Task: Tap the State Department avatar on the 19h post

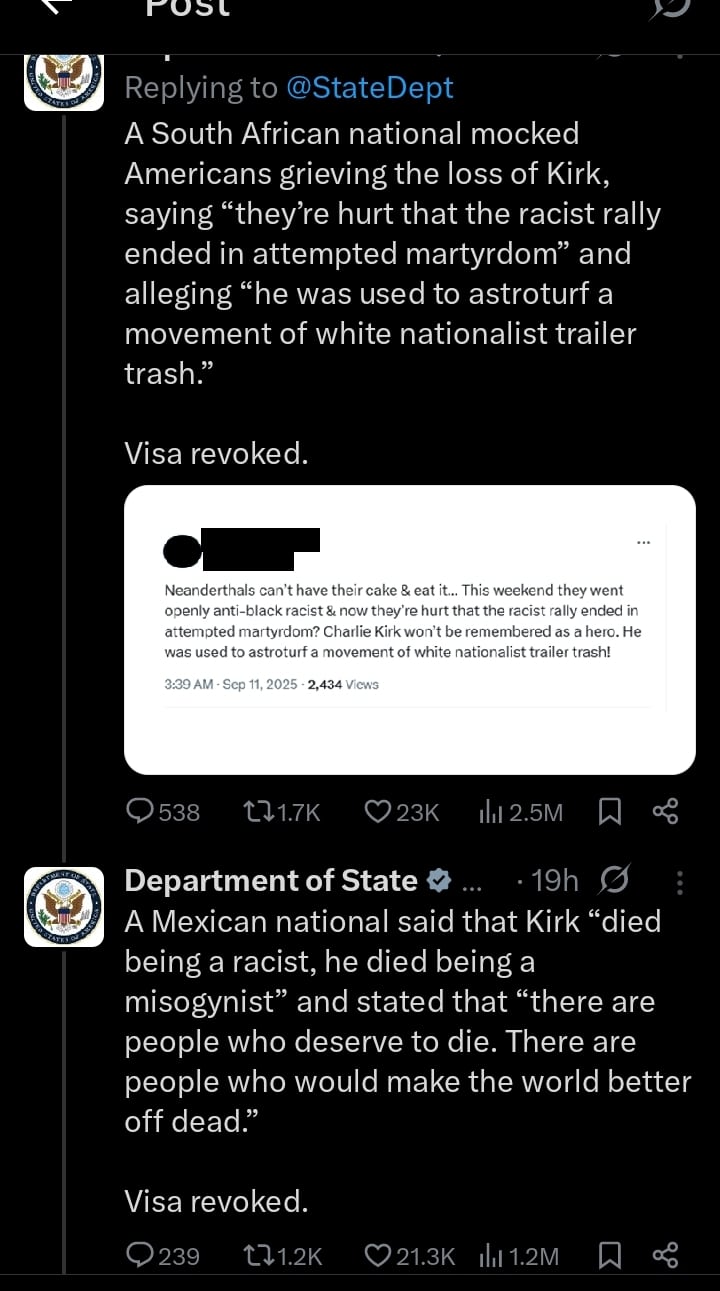Action: 64,907
